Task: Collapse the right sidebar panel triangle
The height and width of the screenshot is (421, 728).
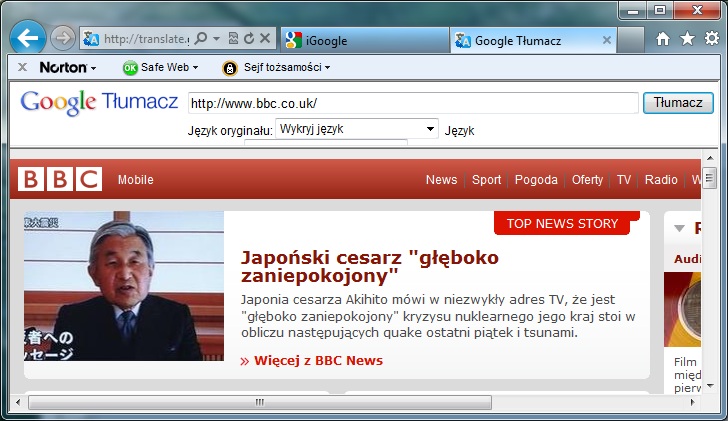Action: pos(679,228)
